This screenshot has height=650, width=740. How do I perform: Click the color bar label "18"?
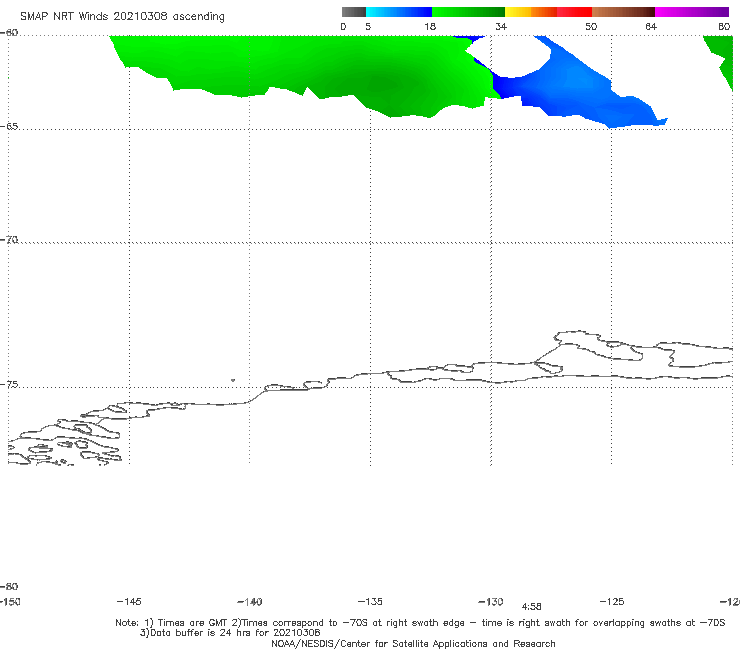pos(430,26)
